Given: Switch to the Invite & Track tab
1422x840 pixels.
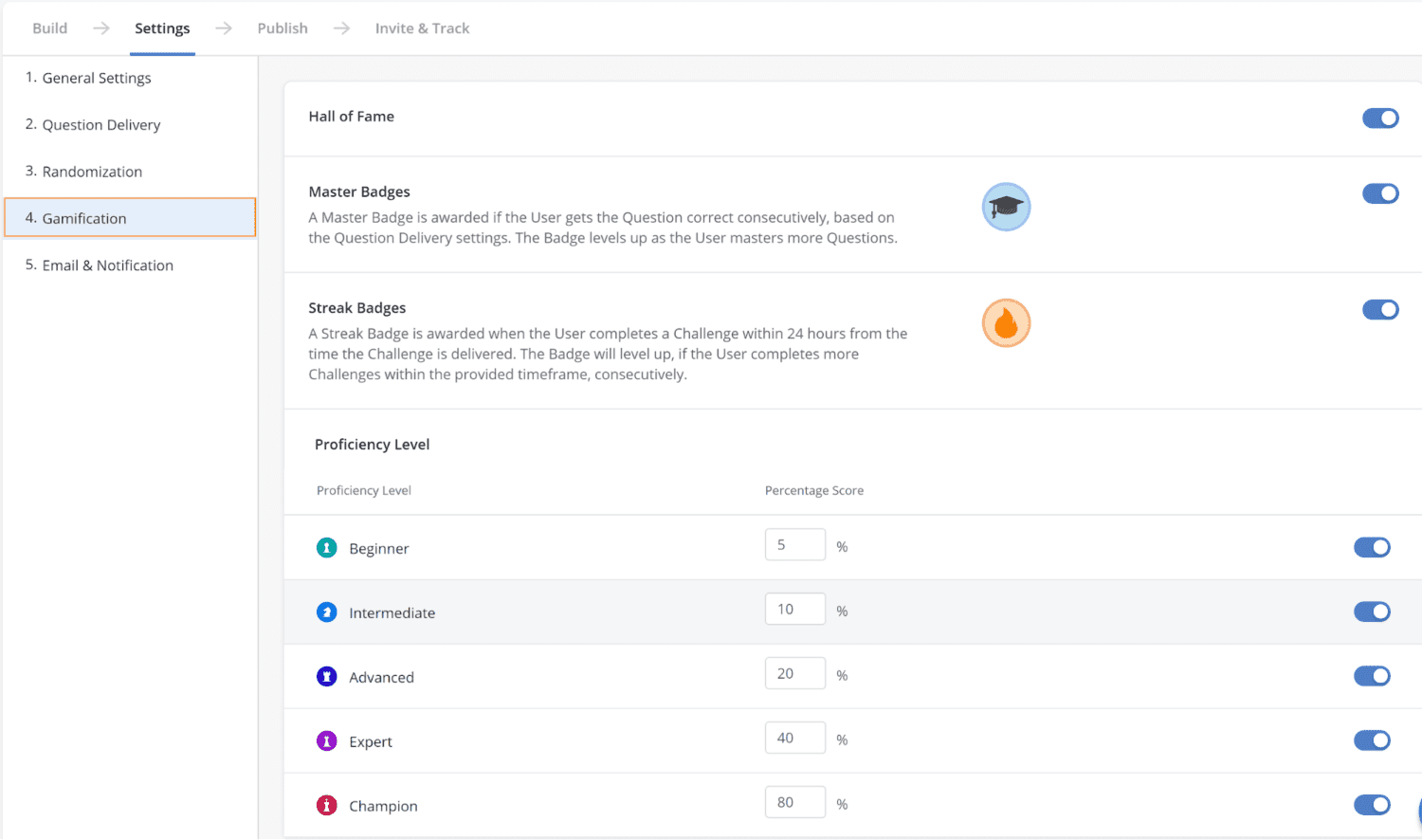Looking at the screenshot, I should (422, 28).
